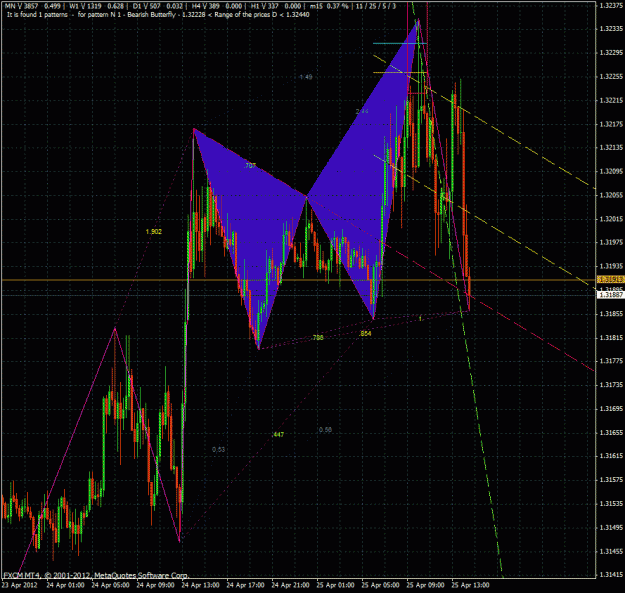Click the 1.31935 price axis label

tap(611, 266)
